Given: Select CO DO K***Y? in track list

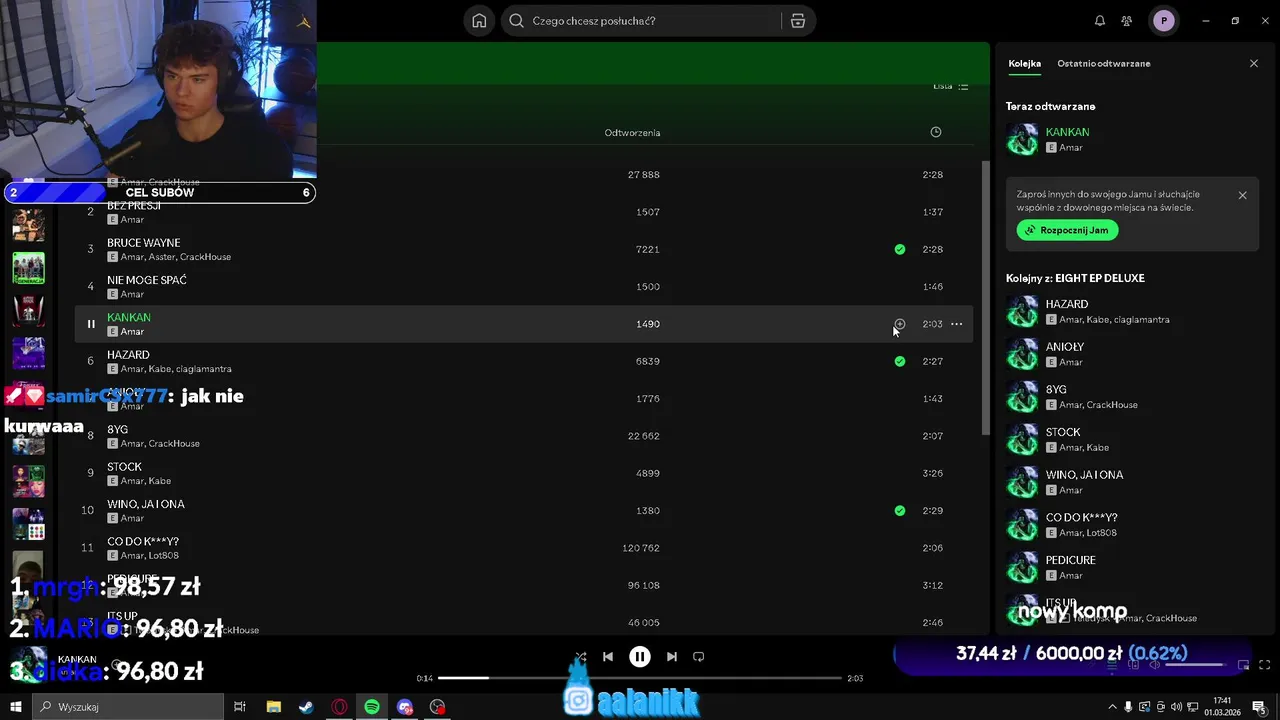Looking at the screenshot, I should tap(524, 548).
